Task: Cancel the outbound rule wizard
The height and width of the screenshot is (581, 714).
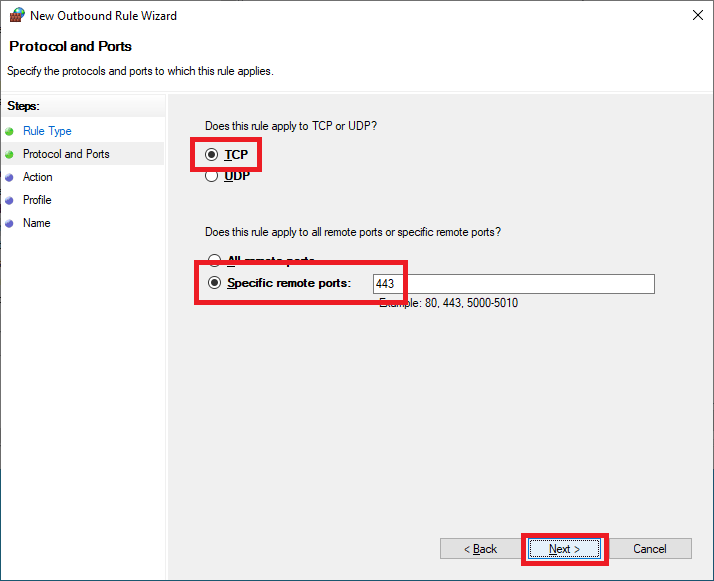Action: point(650,549)
